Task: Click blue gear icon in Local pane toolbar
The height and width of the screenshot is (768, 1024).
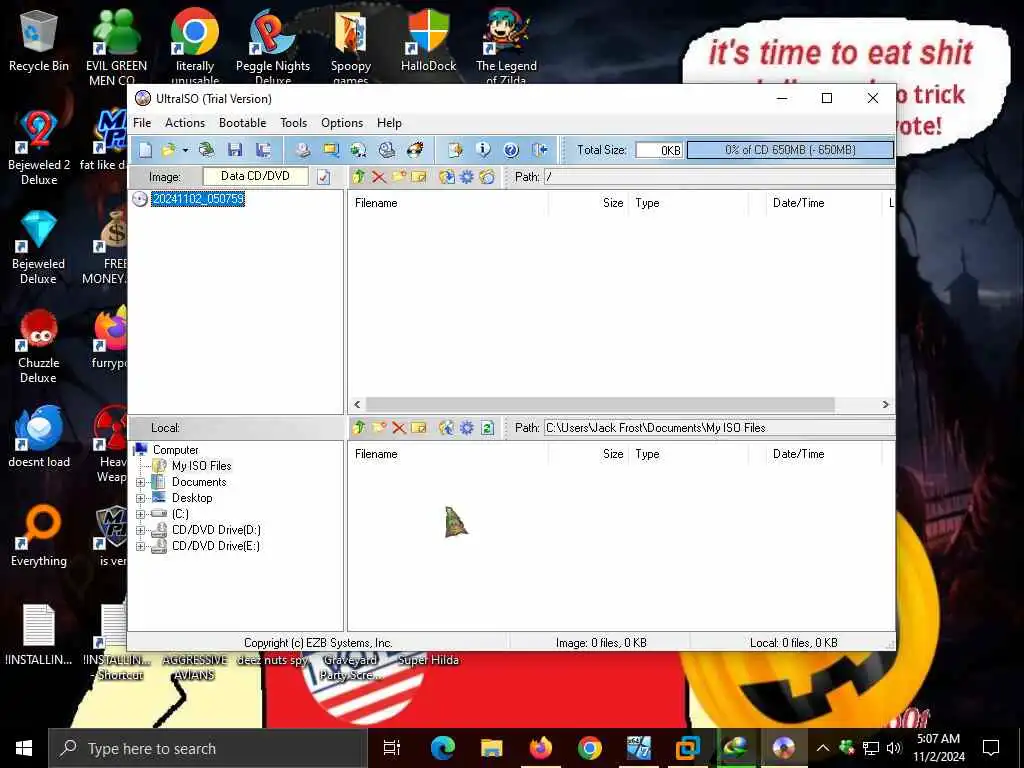Action: tap(467, 428)
